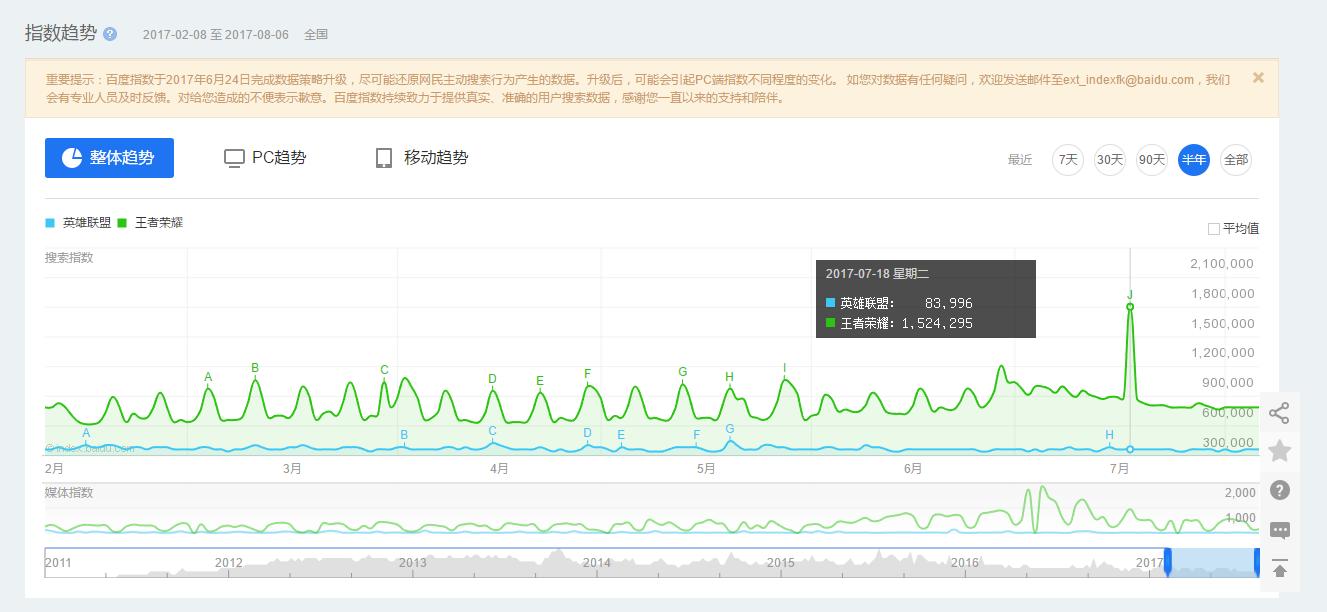The image size is (1327, 612).
Task: Toggle the 王者荣耀 legend series
Action: (151, 223)
